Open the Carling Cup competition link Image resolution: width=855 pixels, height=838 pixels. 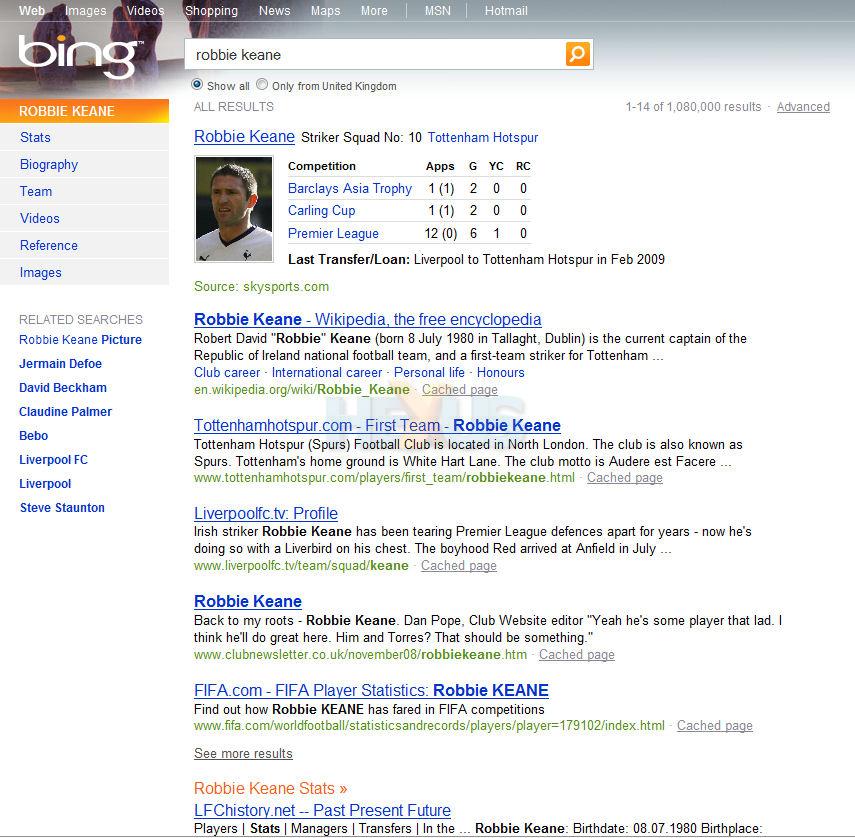point(321,210)
